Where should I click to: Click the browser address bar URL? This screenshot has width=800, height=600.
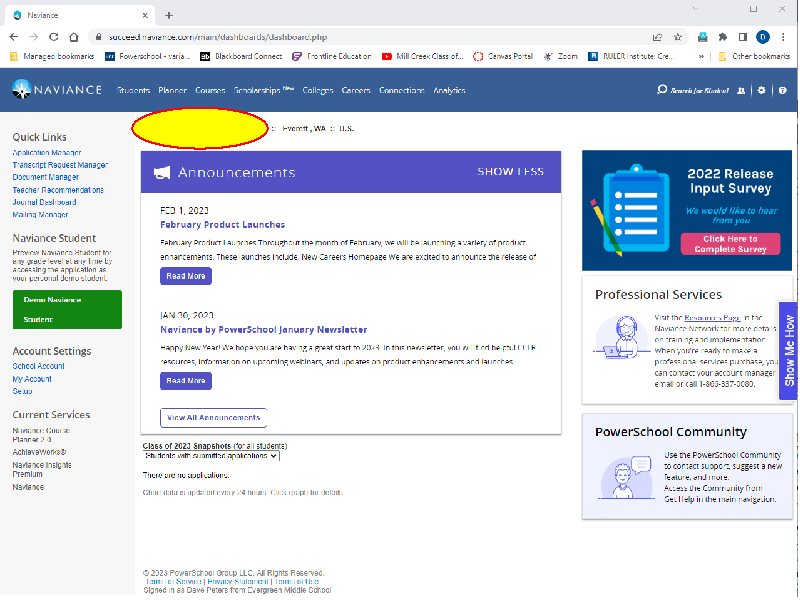[218, 37]
